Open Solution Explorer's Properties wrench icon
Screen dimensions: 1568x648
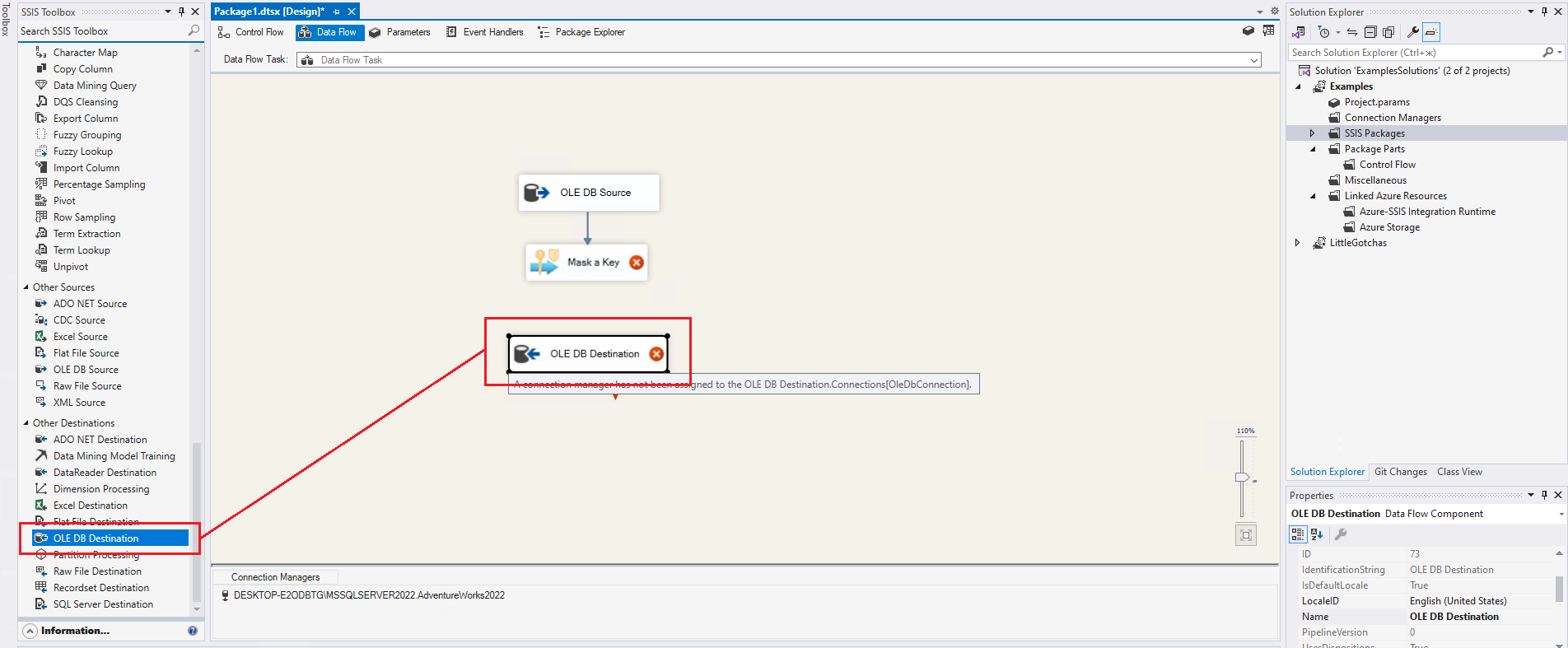pos(1412,32)
